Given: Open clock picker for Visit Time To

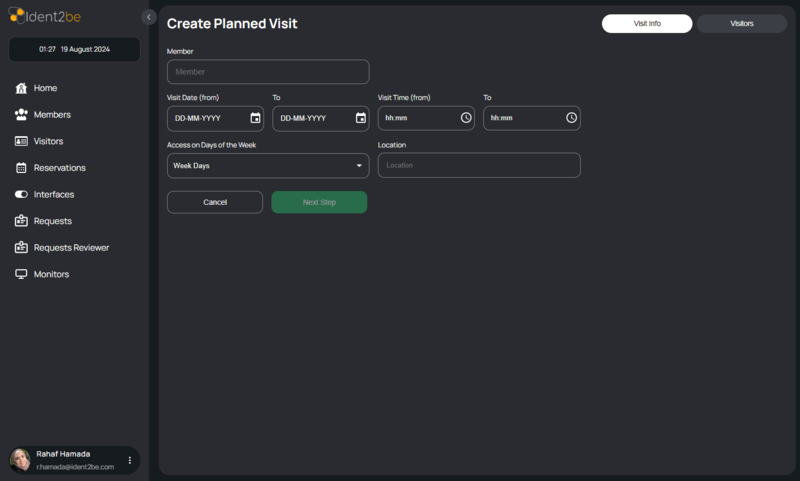Looking at the screenshot, I should pyautogui.click(x=571, y=118).
